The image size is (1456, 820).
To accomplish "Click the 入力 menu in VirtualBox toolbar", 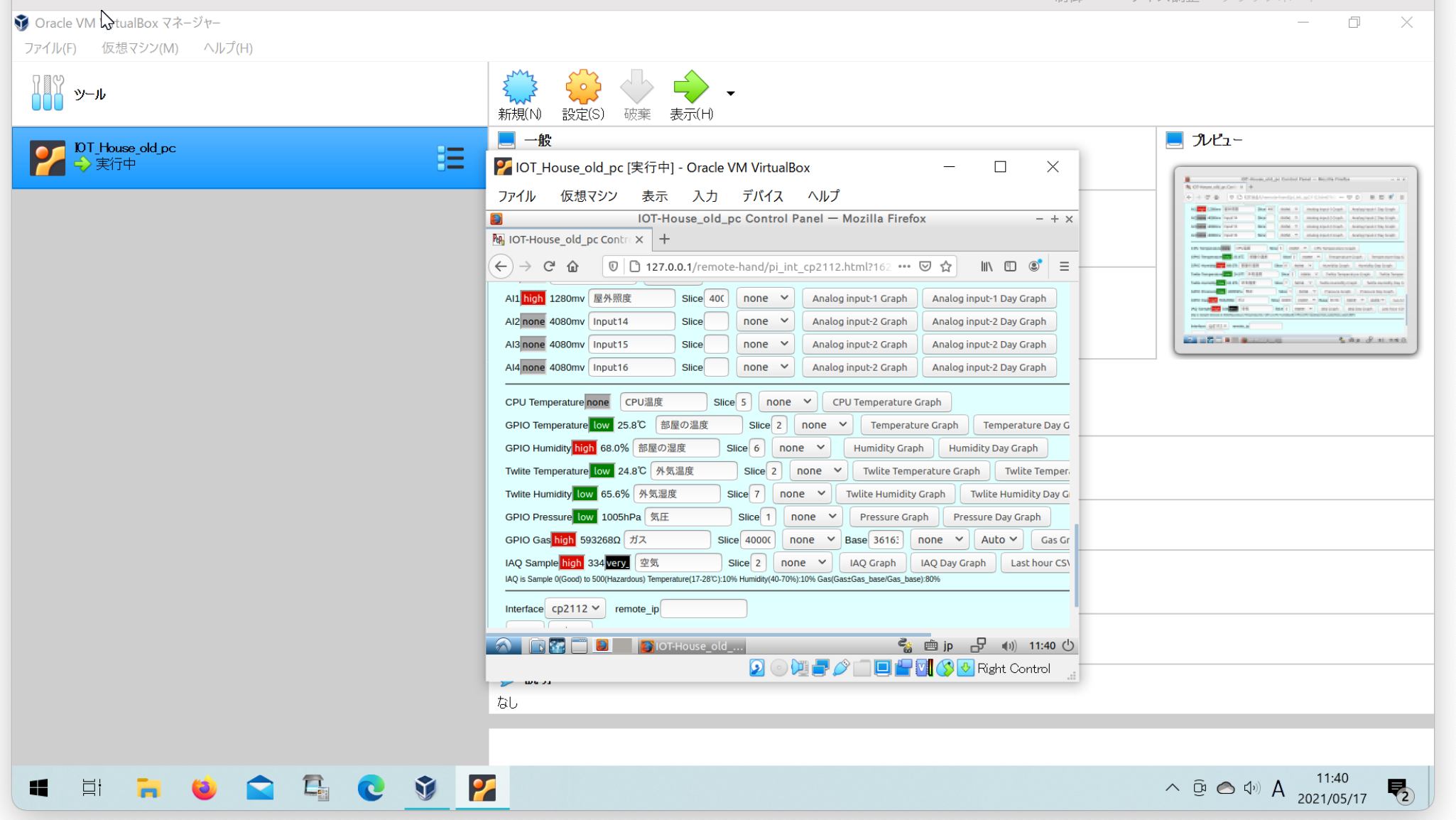I will coord(704,195).
